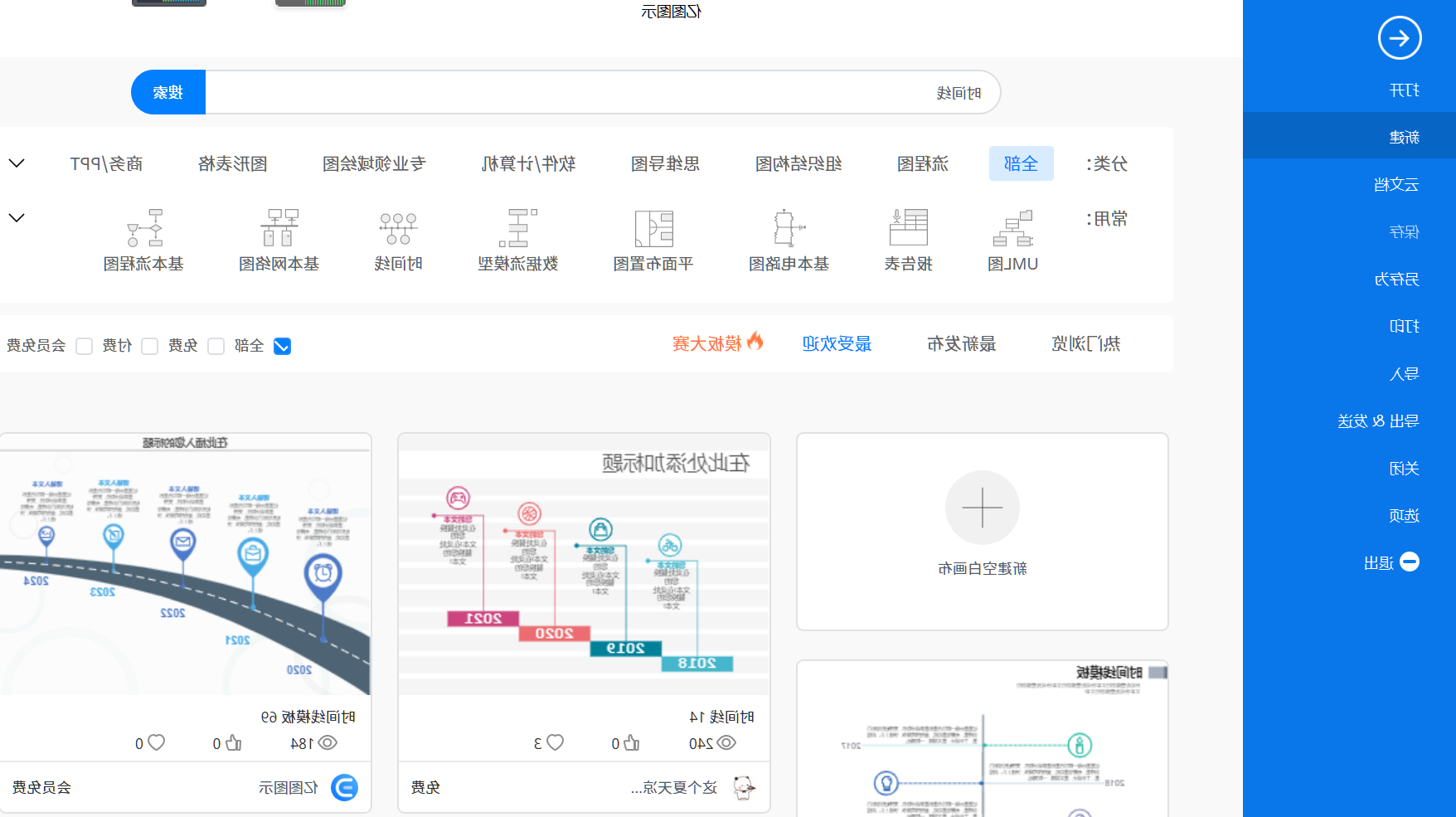This screenshot has width=1456, height=817.
Task: Open the vertical 时间线模板 thumbnail
Action: (x=983, y=739)
